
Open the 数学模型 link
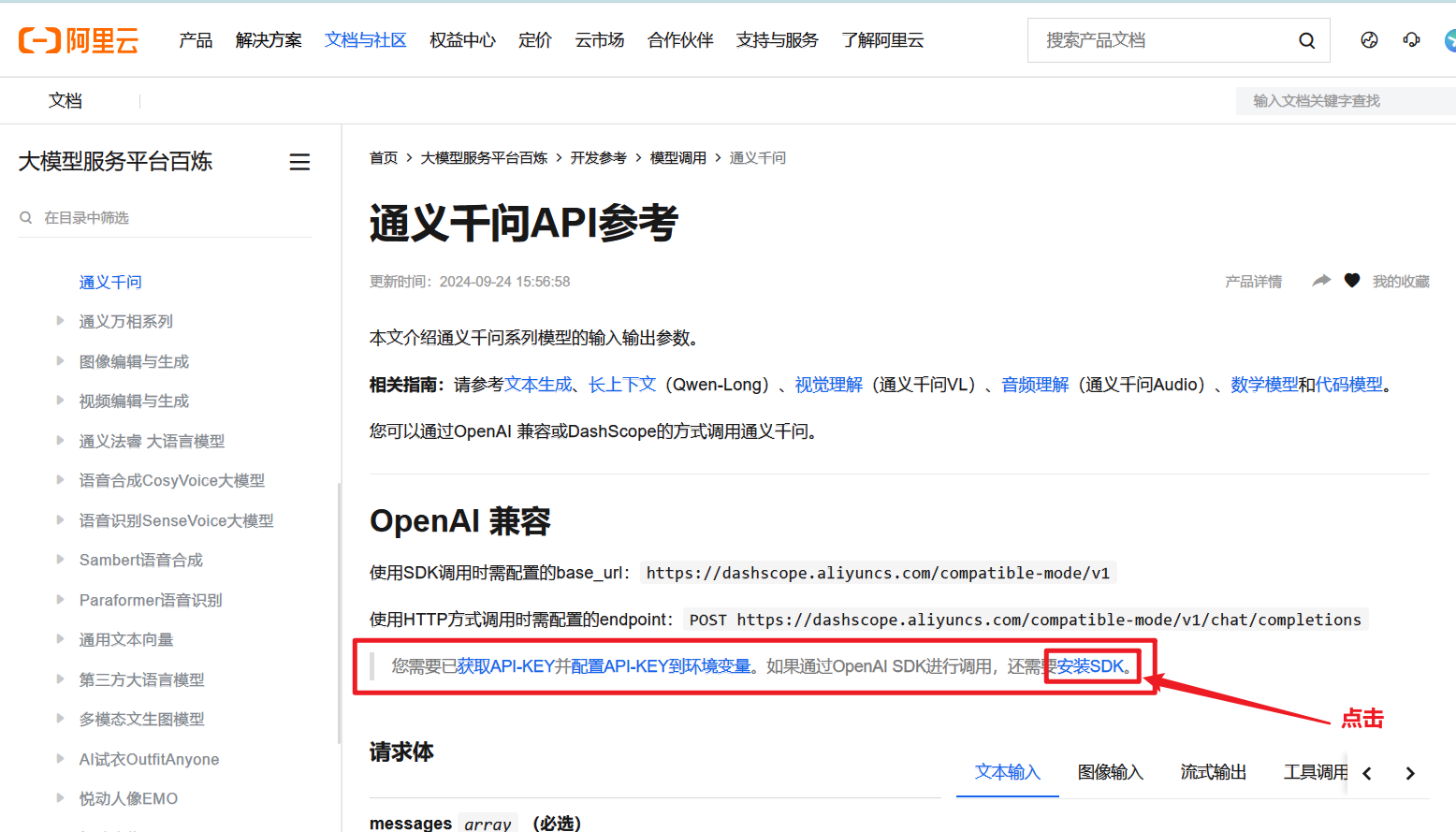pos(1264,385)
